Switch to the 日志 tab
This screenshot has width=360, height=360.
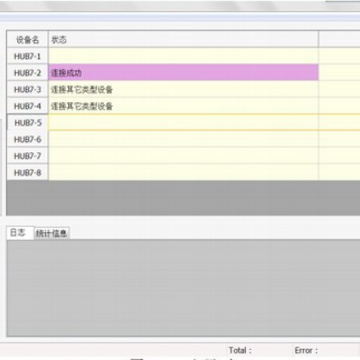(20, 233)
